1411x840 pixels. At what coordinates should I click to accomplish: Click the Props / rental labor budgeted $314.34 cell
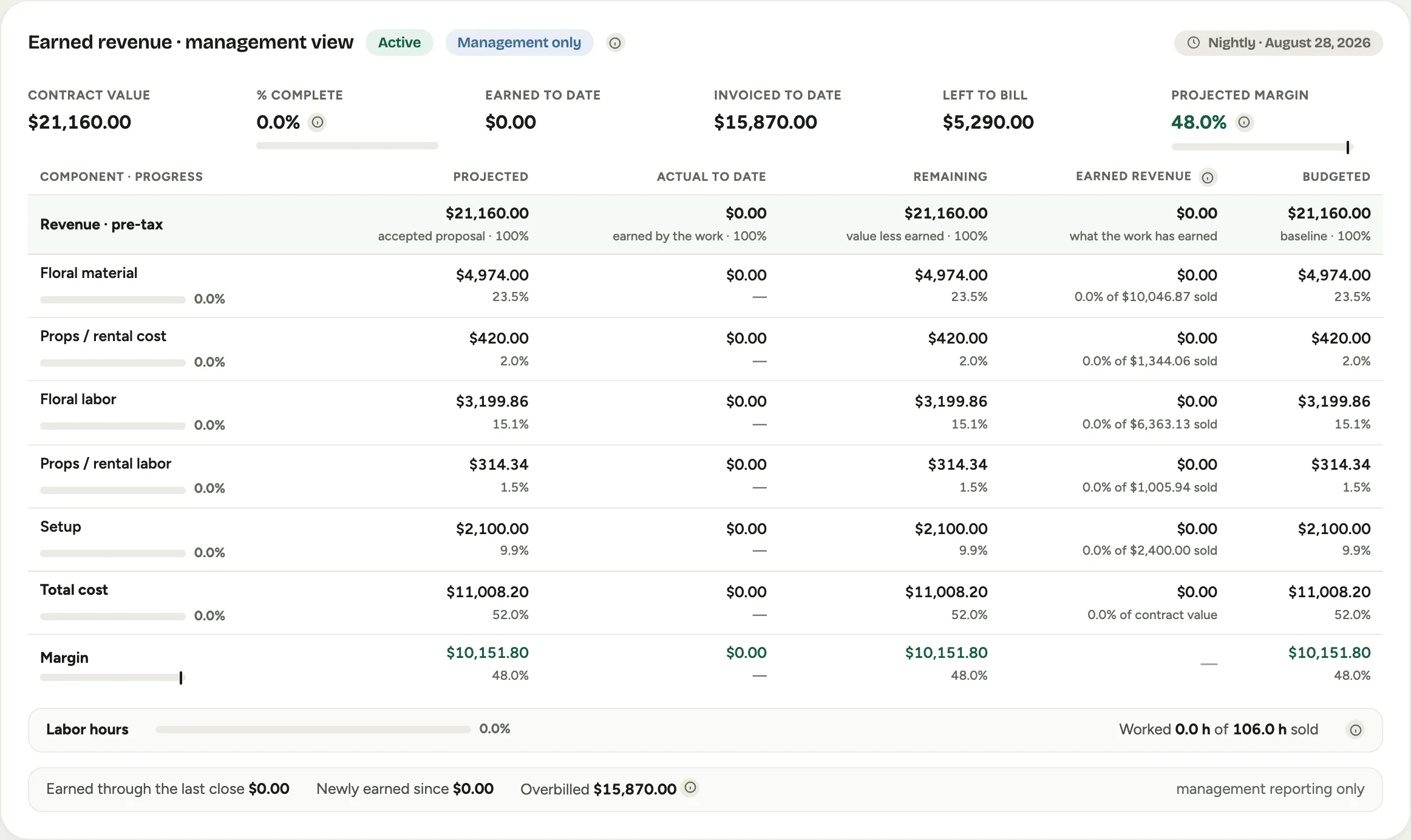[1341, 464]
